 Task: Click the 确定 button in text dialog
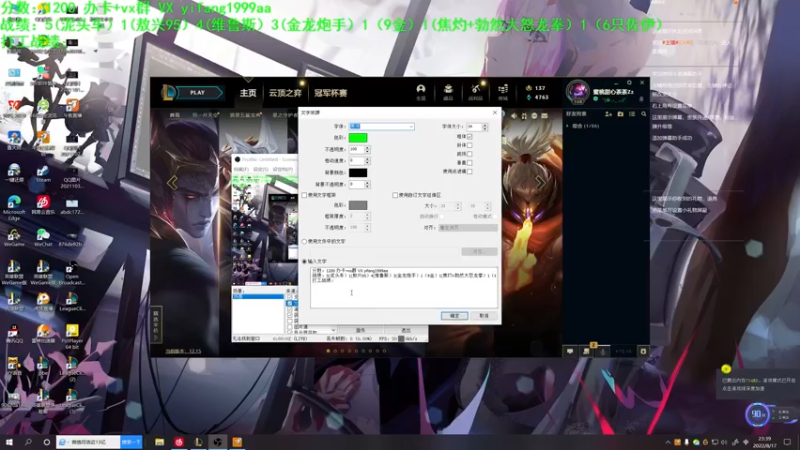click(454, 316)
